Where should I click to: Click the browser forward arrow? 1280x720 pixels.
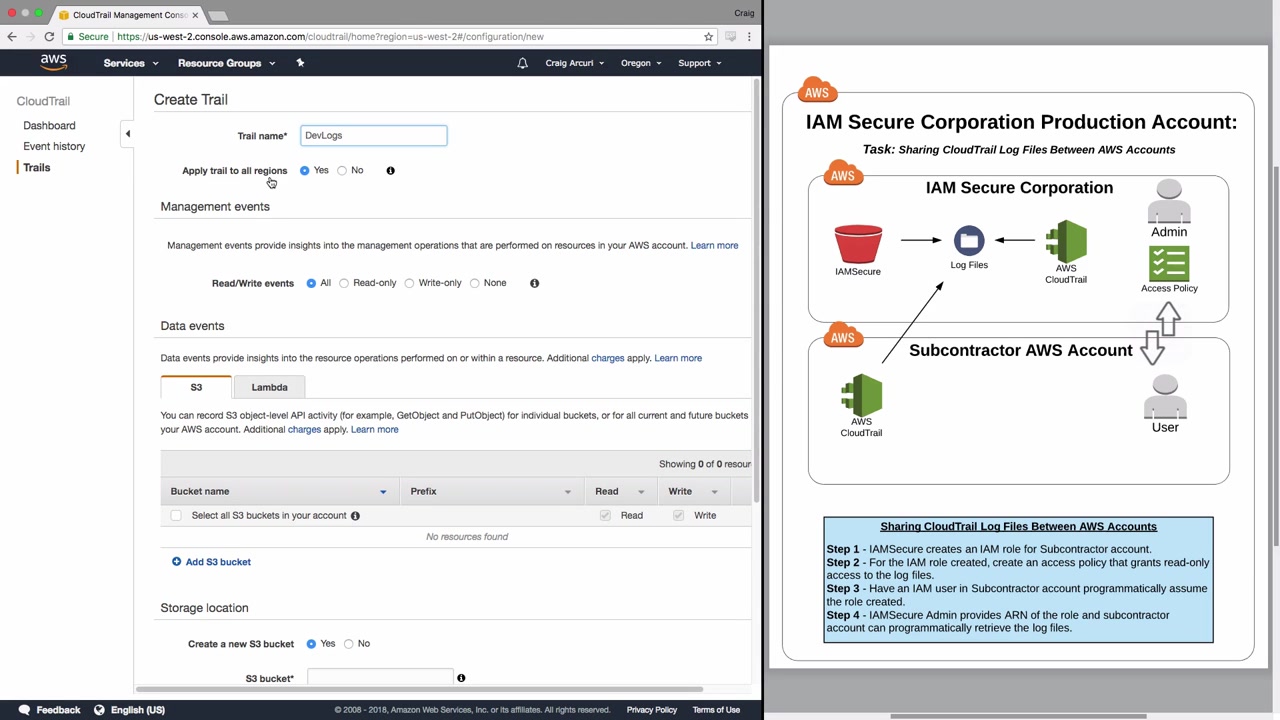[30, 37]
